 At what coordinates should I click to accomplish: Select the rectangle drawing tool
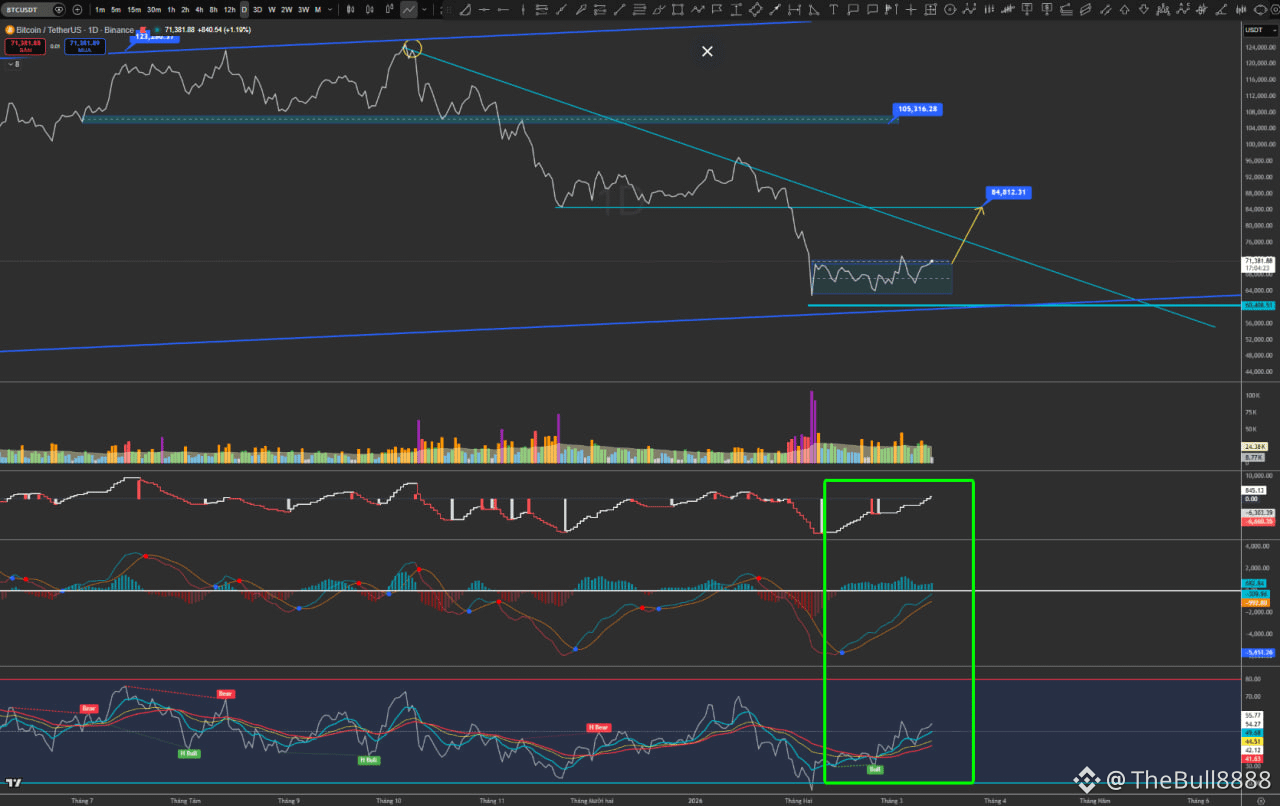677,9
